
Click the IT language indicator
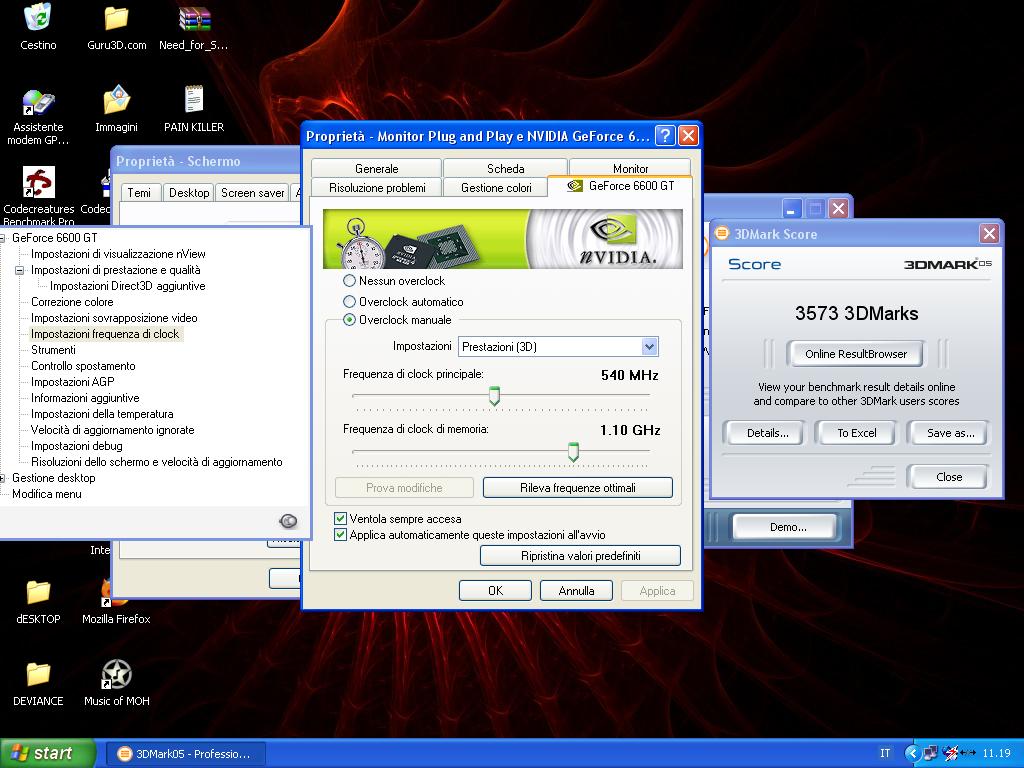[x=885, y=753]
